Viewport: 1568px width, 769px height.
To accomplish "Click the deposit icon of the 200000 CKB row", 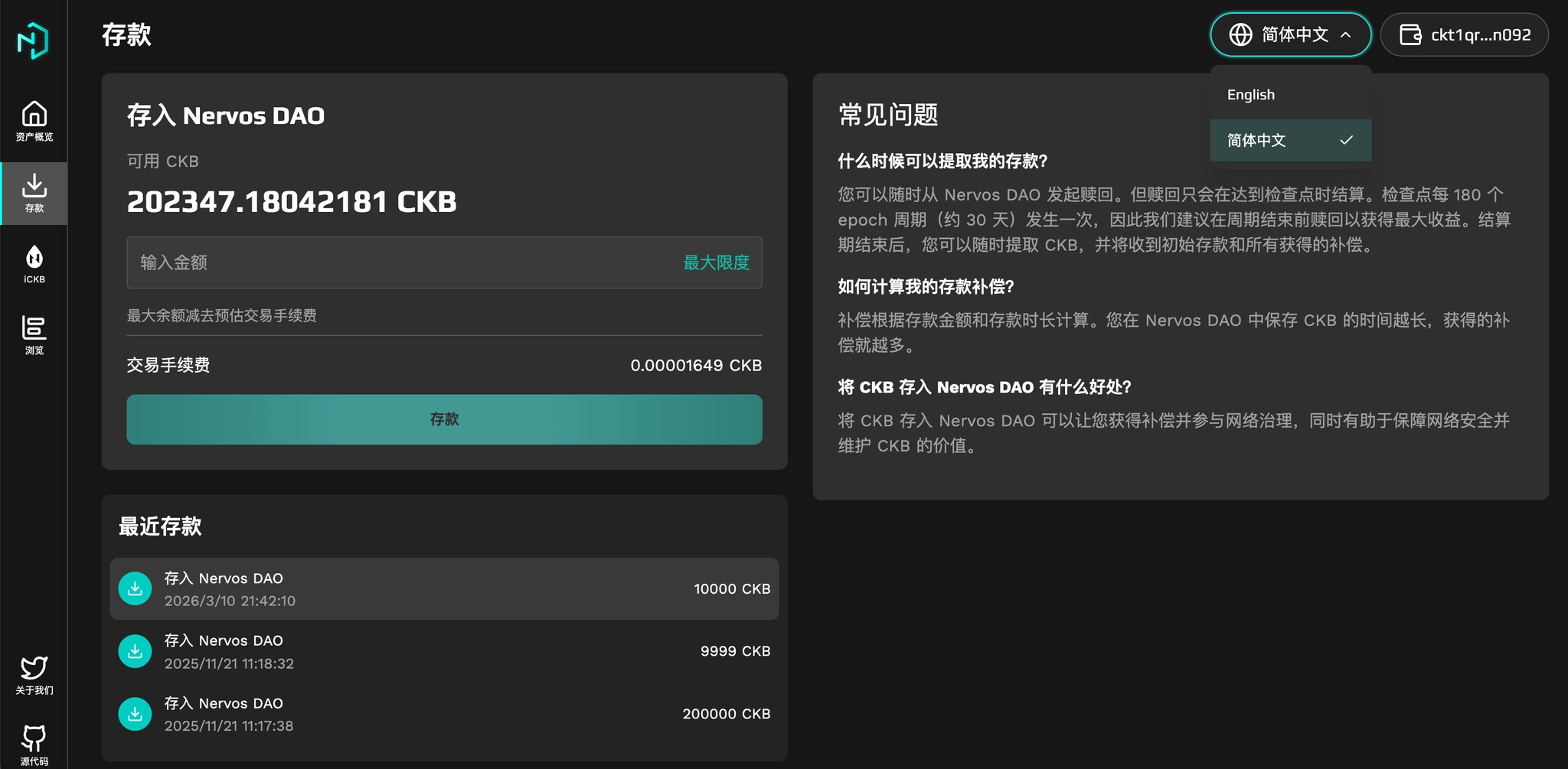I will 135,714.
